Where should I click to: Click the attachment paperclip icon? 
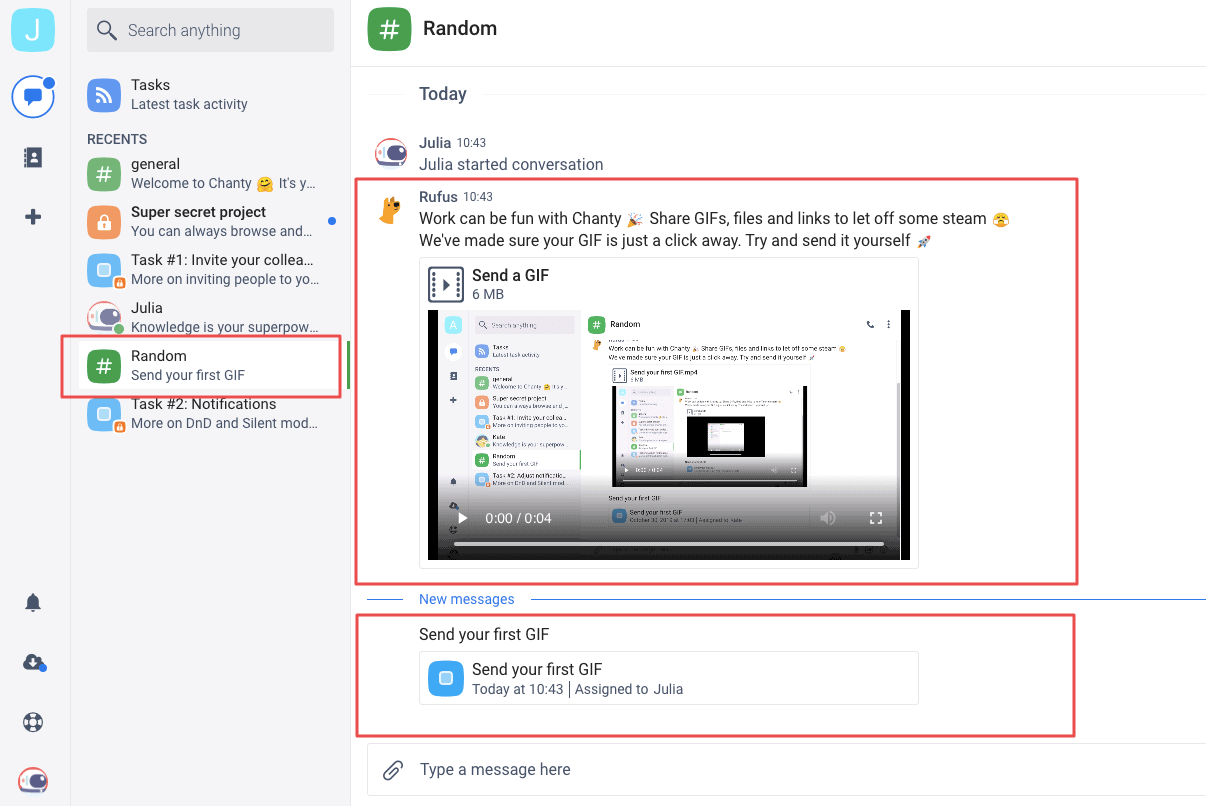393,770
